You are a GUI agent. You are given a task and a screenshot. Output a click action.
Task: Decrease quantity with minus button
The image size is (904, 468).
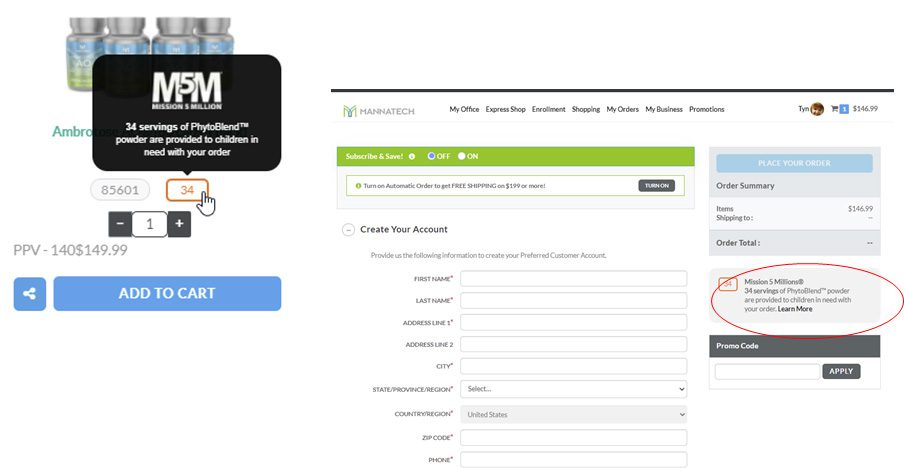coord(120,224)
